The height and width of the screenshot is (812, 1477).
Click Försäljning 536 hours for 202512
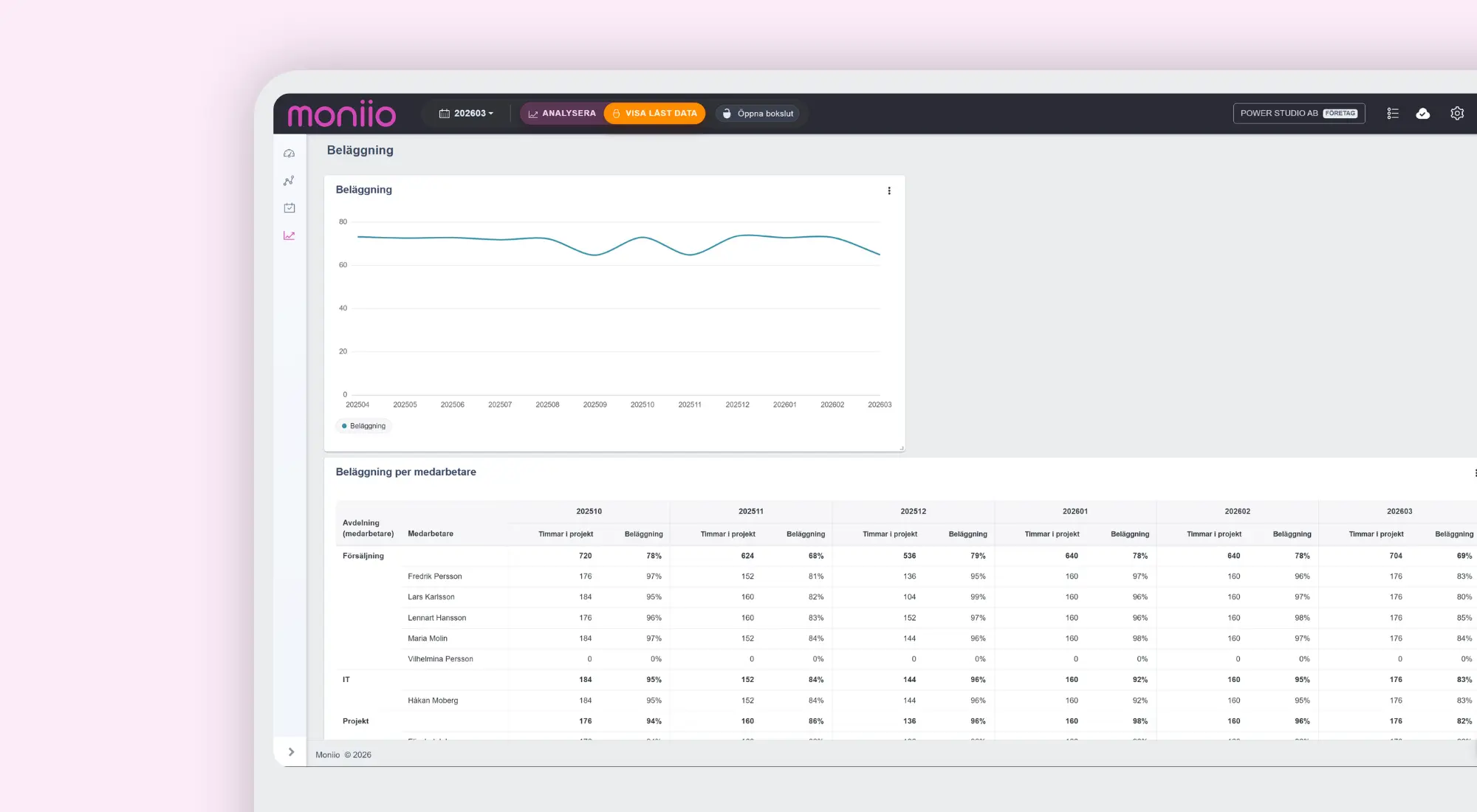point(910,556)
